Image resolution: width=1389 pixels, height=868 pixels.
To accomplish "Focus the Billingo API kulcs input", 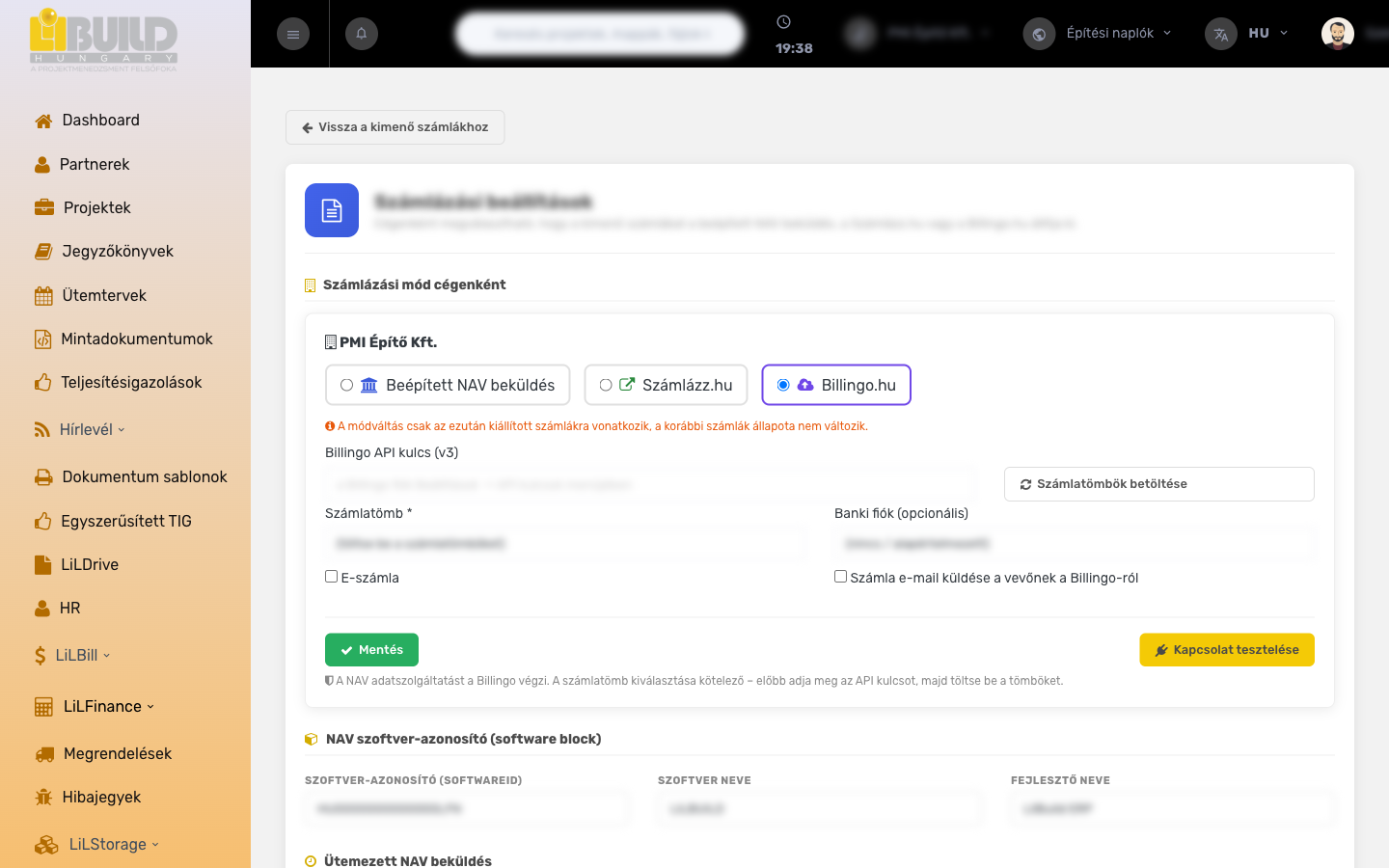I will point(650,484).
